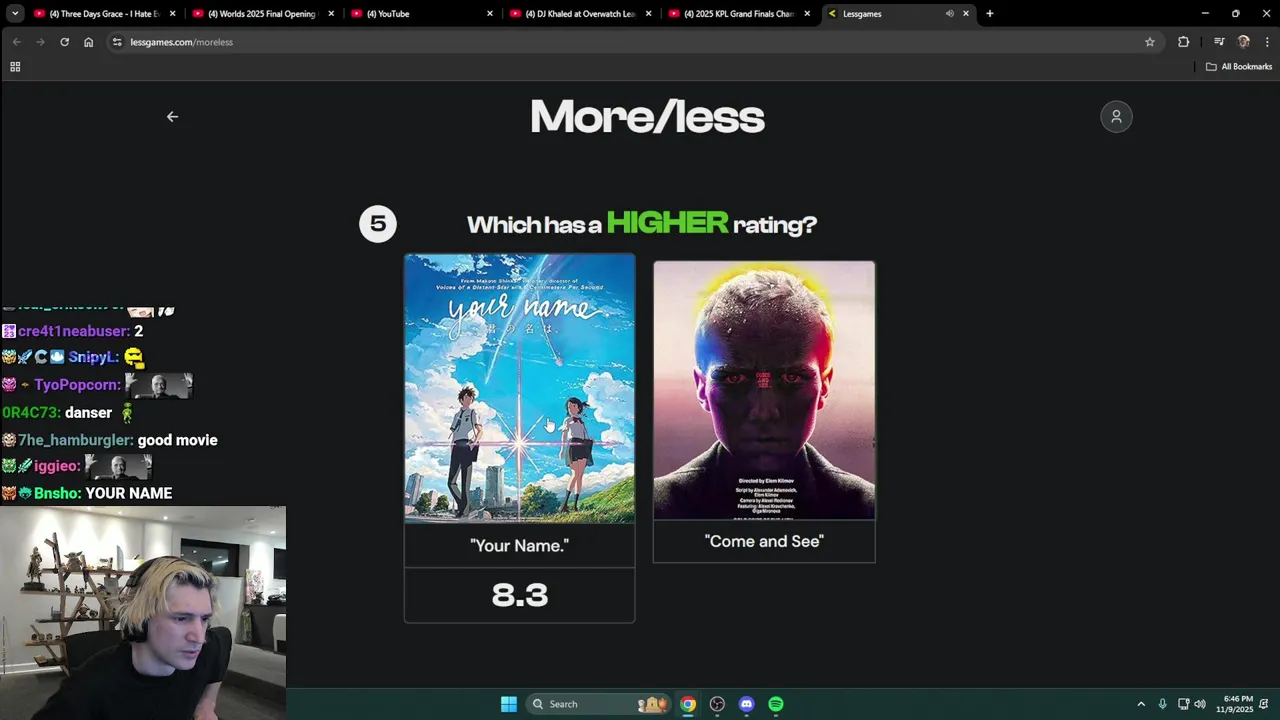
Task: Click Bnsho's "YOUR NAME" chat message
Action: tap(129, 493)
